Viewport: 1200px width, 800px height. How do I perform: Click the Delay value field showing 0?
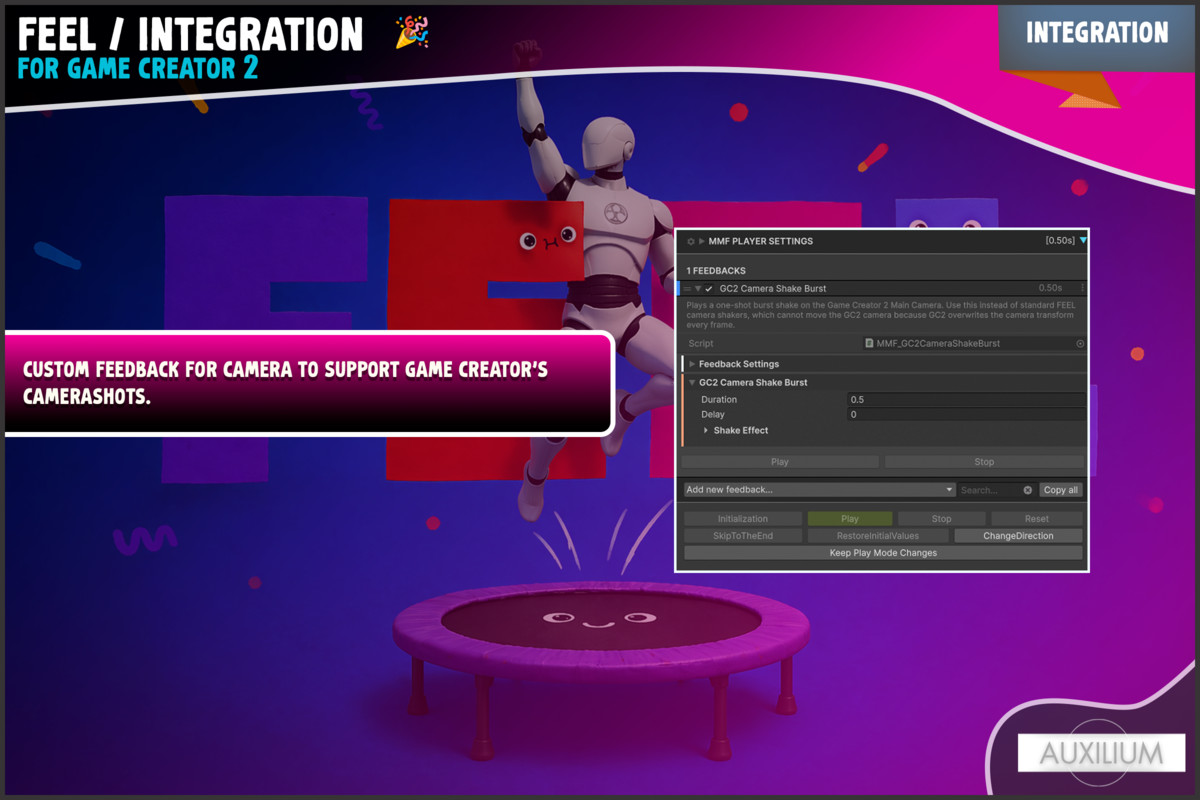(x=966, y=414)
